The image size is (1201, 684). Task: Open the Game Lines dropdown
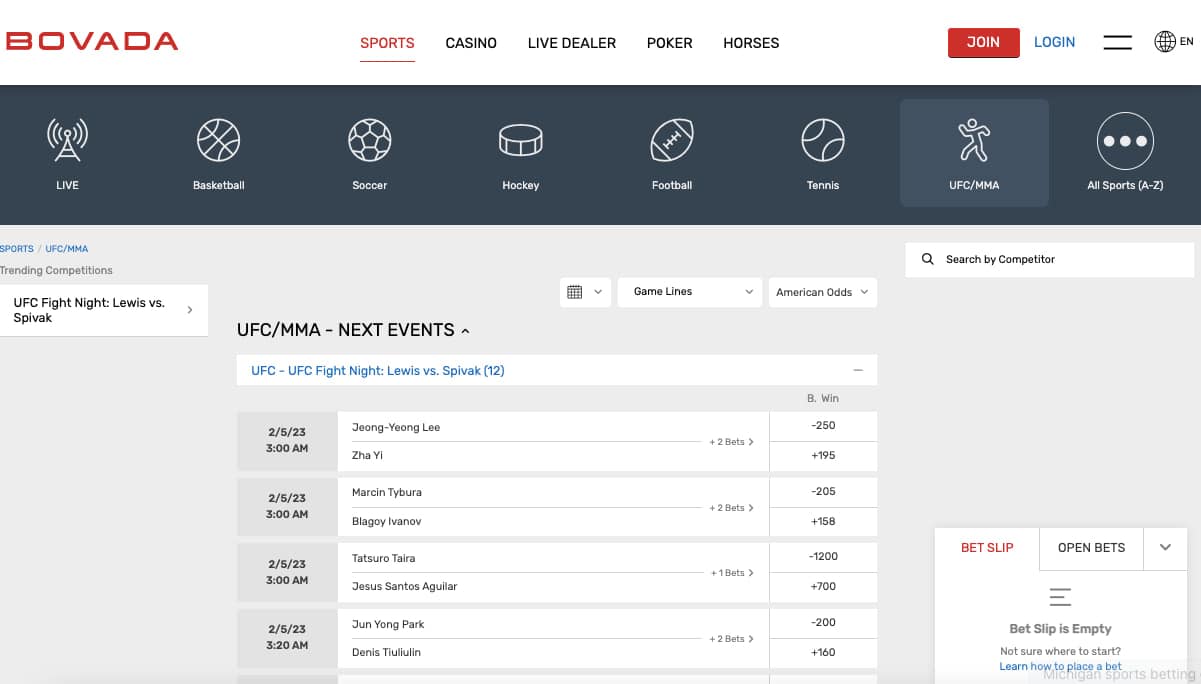tap(690, 292)
